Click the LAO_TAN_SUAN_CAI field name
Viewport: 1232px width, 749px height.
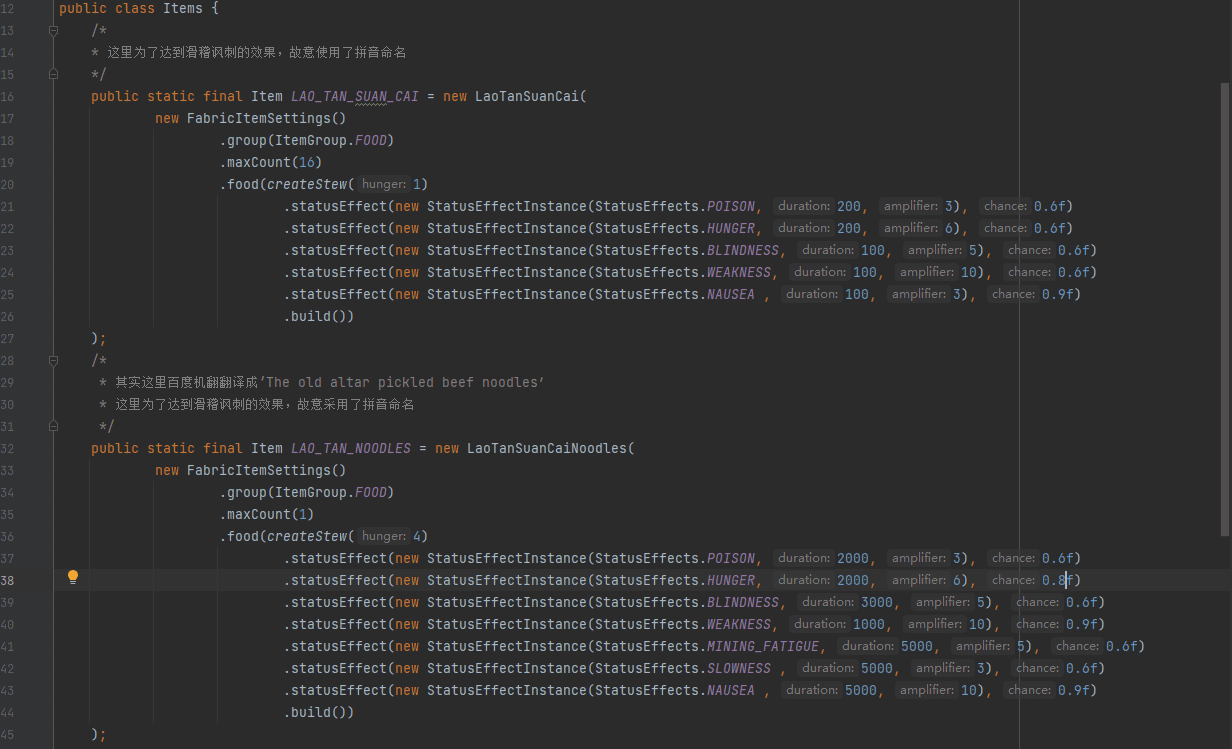pos(355,97)
